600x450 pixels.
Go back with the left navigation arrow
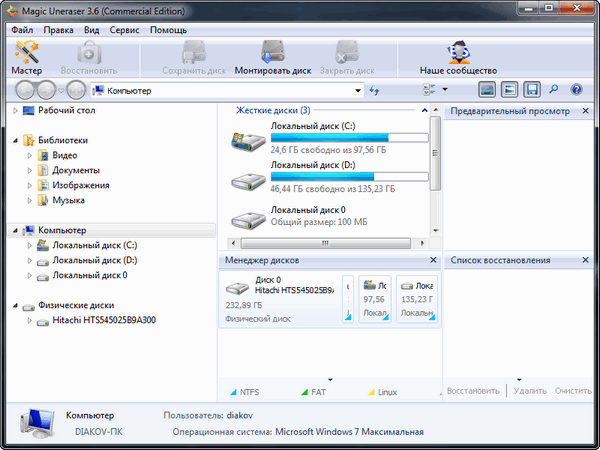(26, 90)
